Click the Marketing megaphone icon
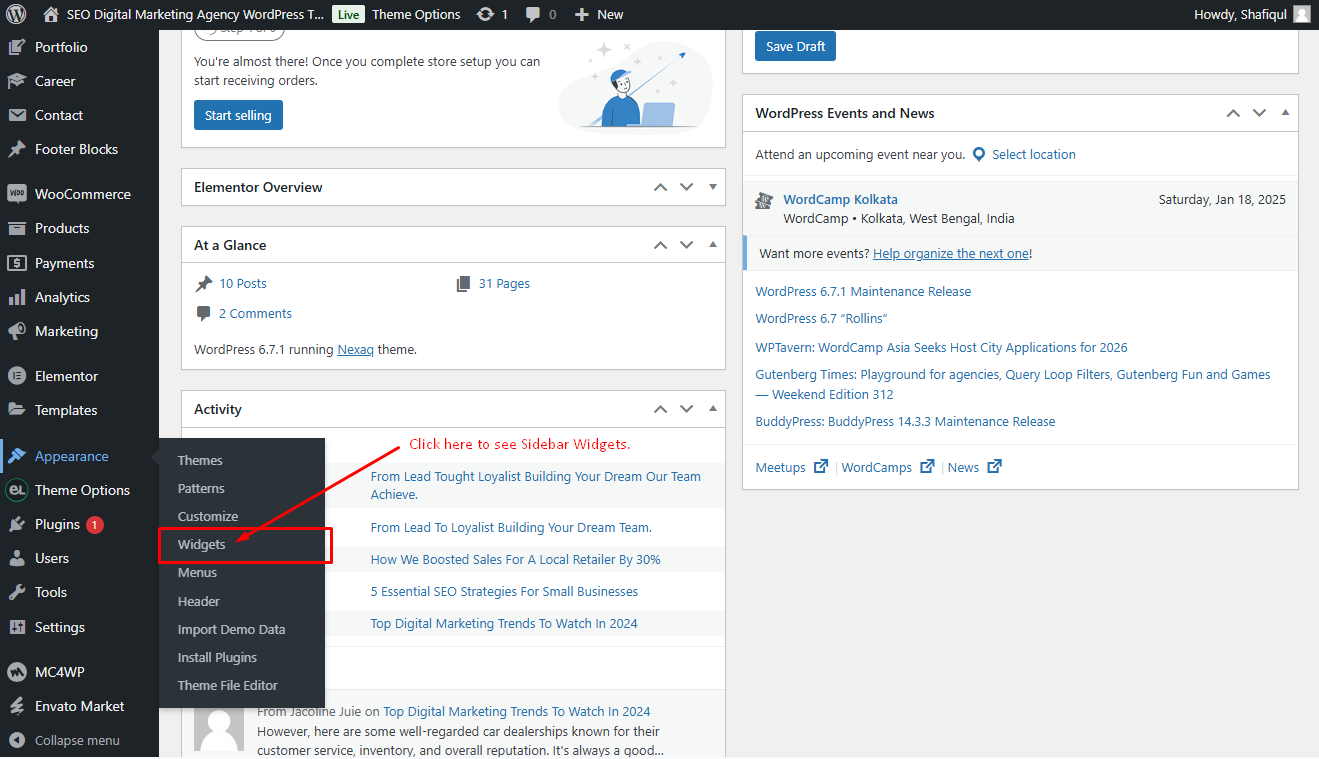The image size is (1319, 759). click(x=16, y=331)
